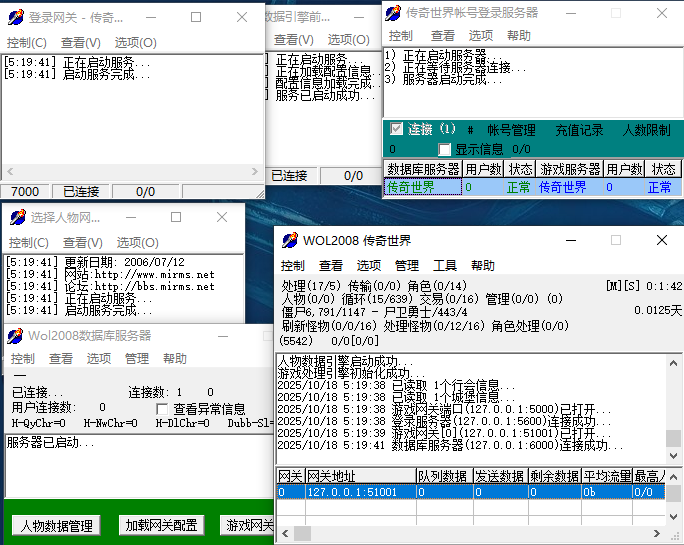This screenshot has width=684, height=545.
Task: Toggle the 连接 checkbox in login server
Action: tap(396, 129)
